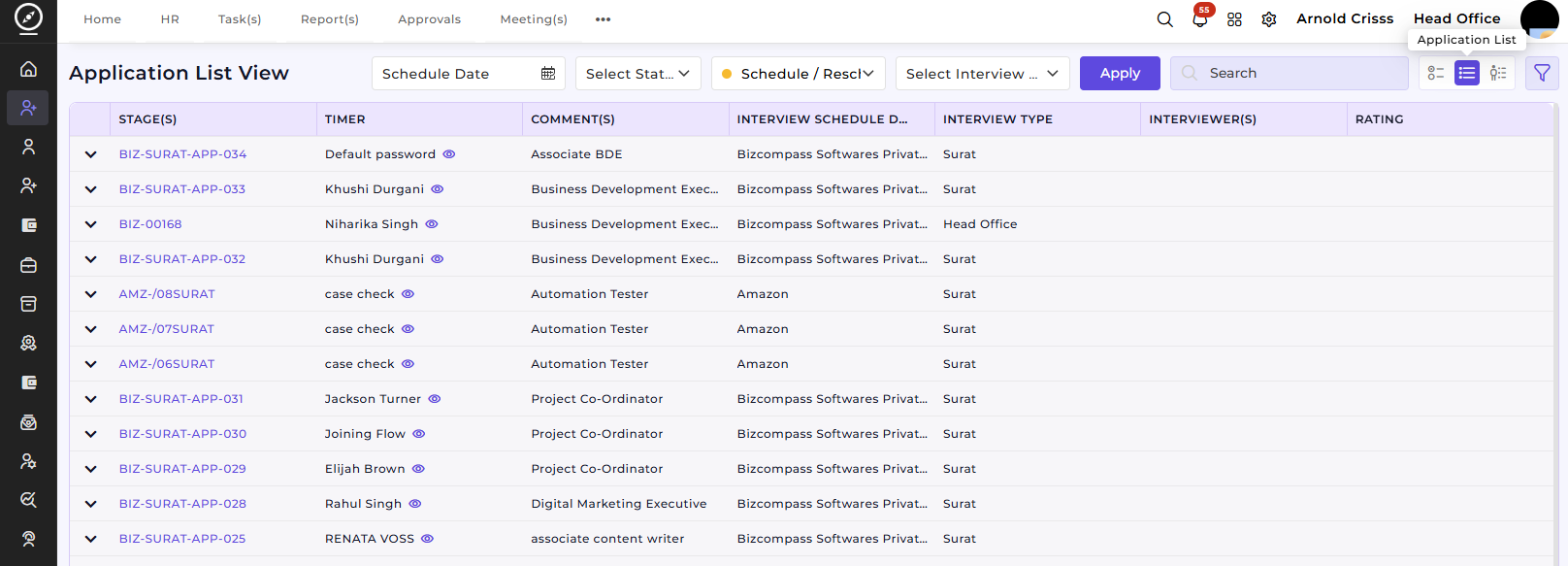Open calendar icon in Schedule Date field
Image resolution: width=1568 pixels, height=566 pixels.
click(548, 74)
